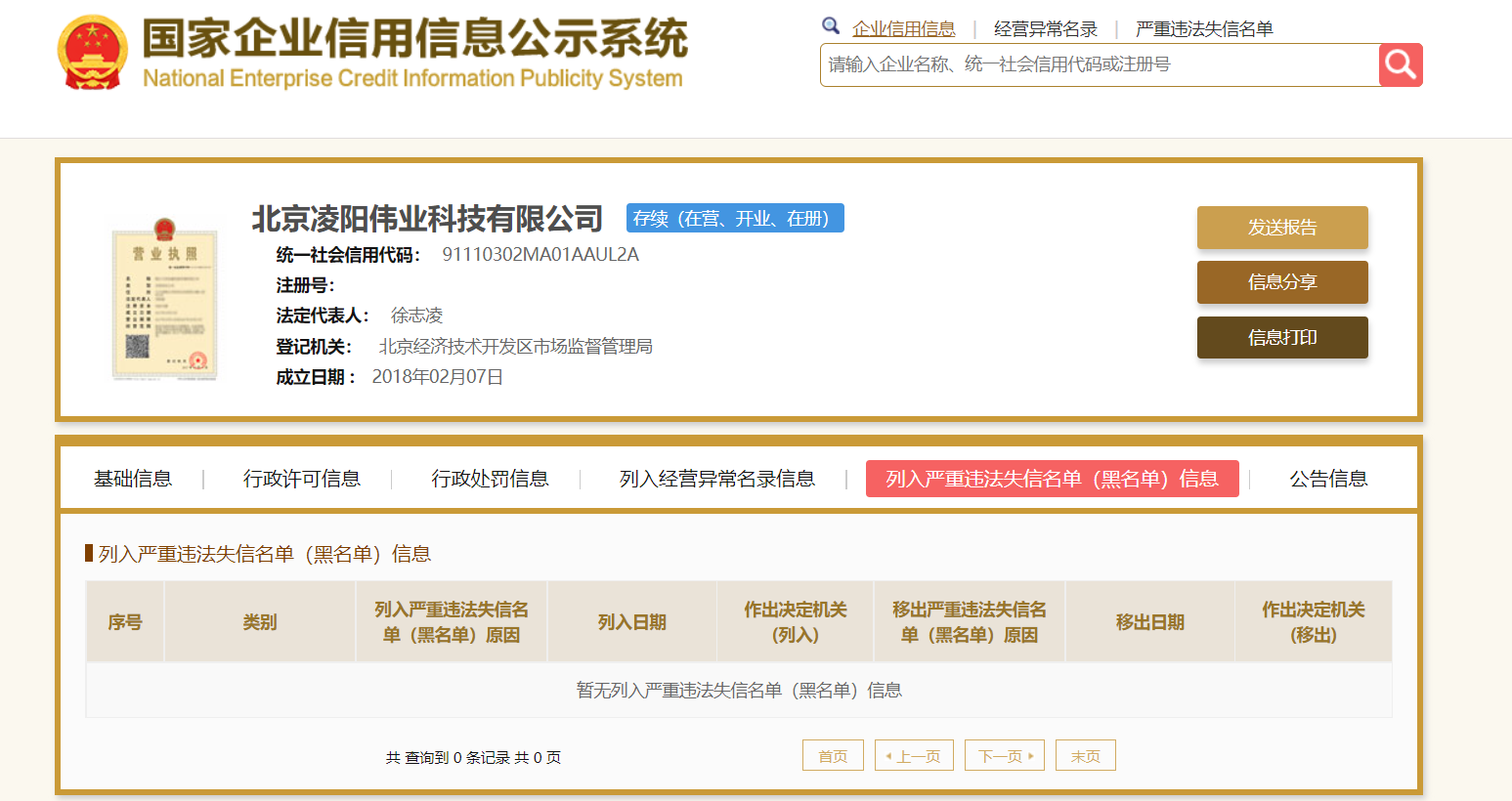Image resolution: width=1512 pixels, height=801 pixels.
Task: Click the 末页 pagination button
Action: pyautogui.click(x=1086, y=755)
